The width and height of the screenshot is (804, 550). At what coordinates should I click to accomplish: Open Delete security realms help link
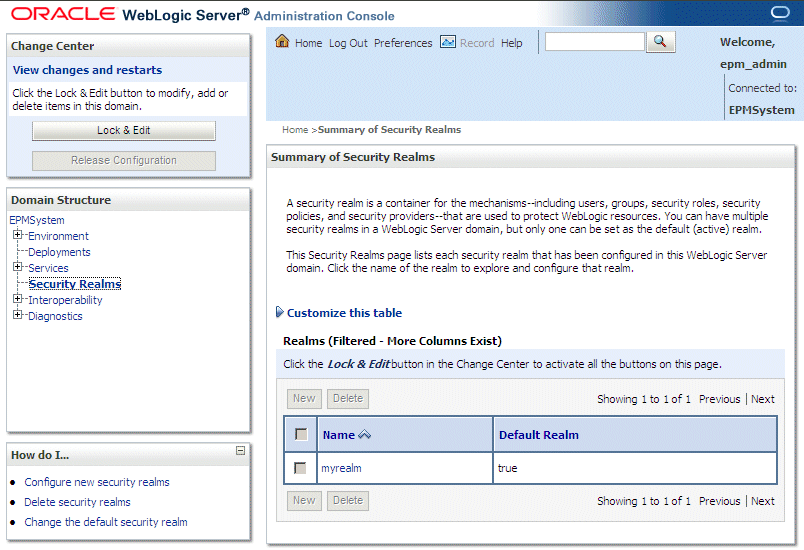77,502
